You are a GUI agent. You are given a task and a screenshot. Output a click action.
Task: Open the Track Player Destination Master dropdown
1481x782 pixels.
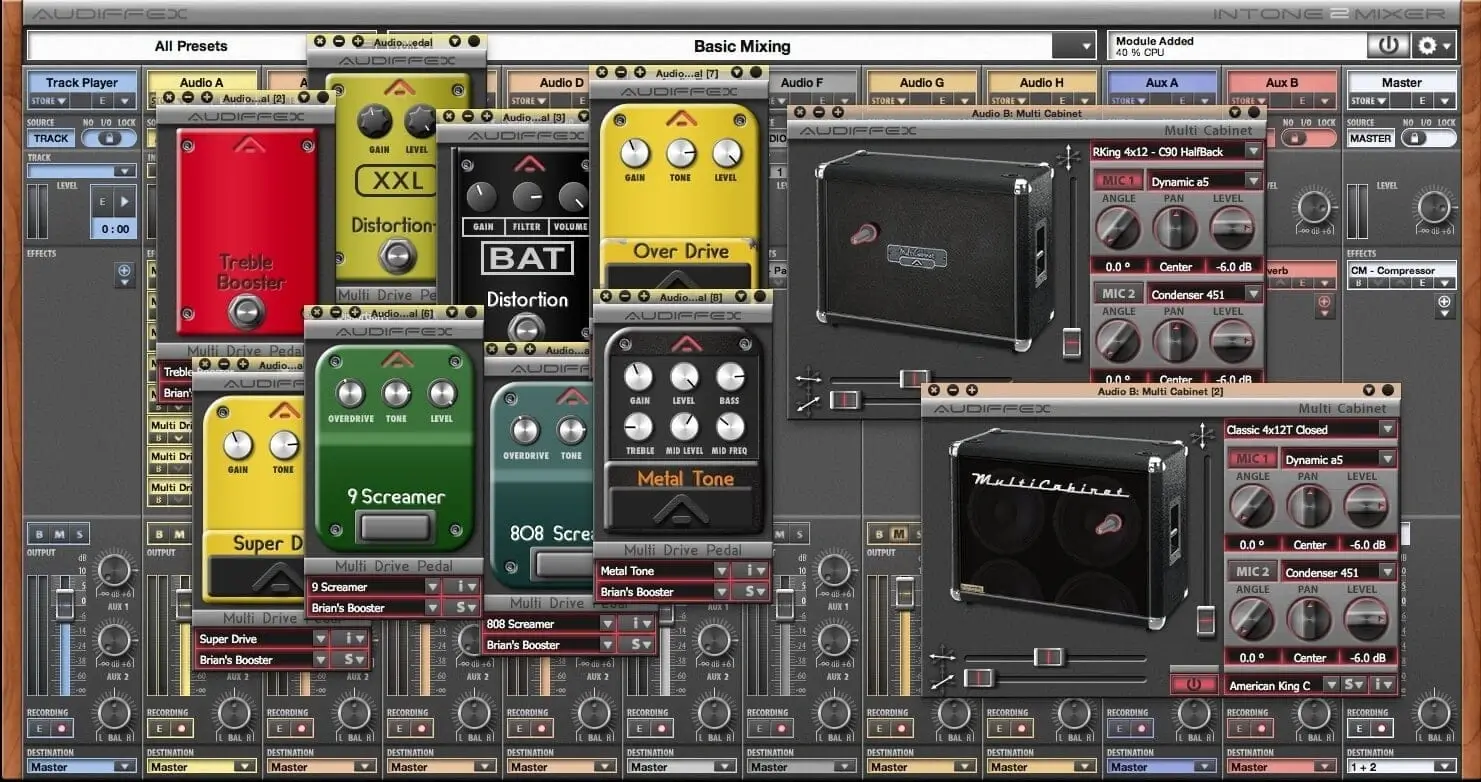point(81,767)
